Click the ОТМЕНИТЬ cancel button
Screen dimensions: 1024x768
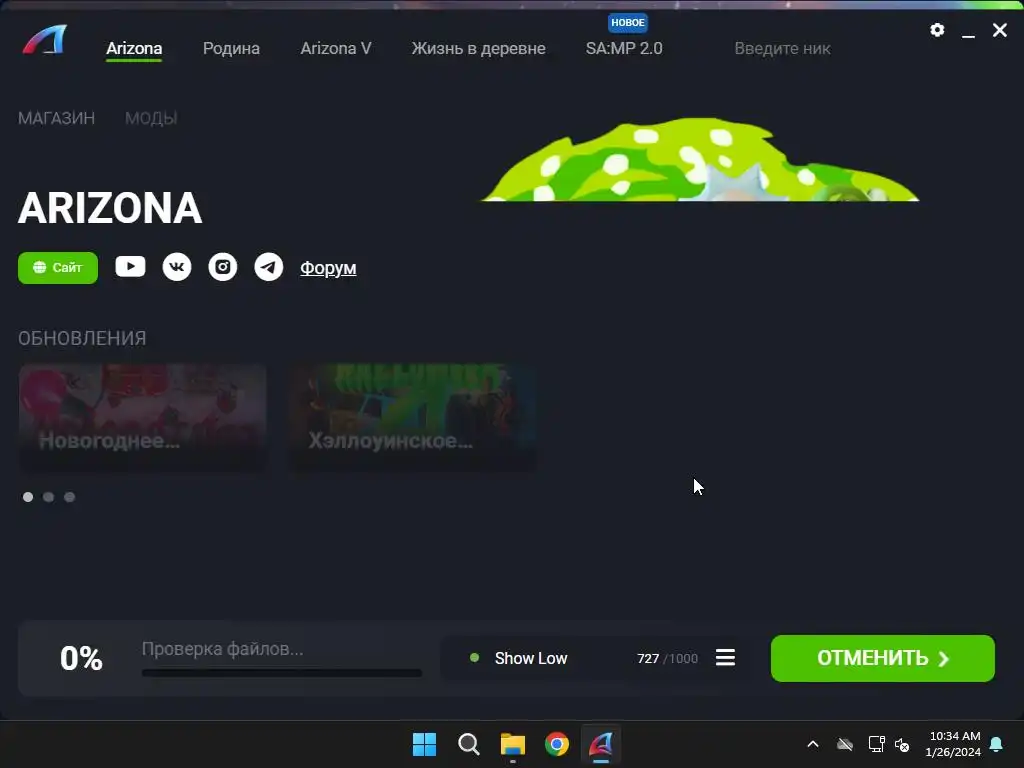point(882,658)
